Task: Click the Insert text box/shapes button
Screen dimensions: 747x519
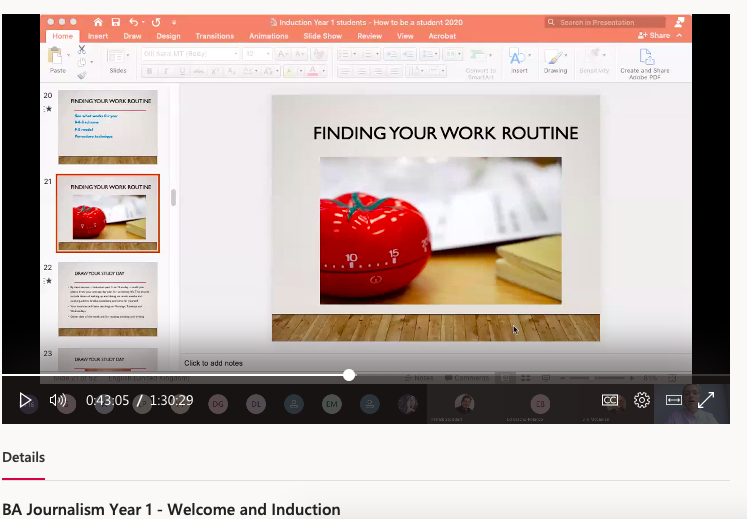Action: [x=519, y=61]
